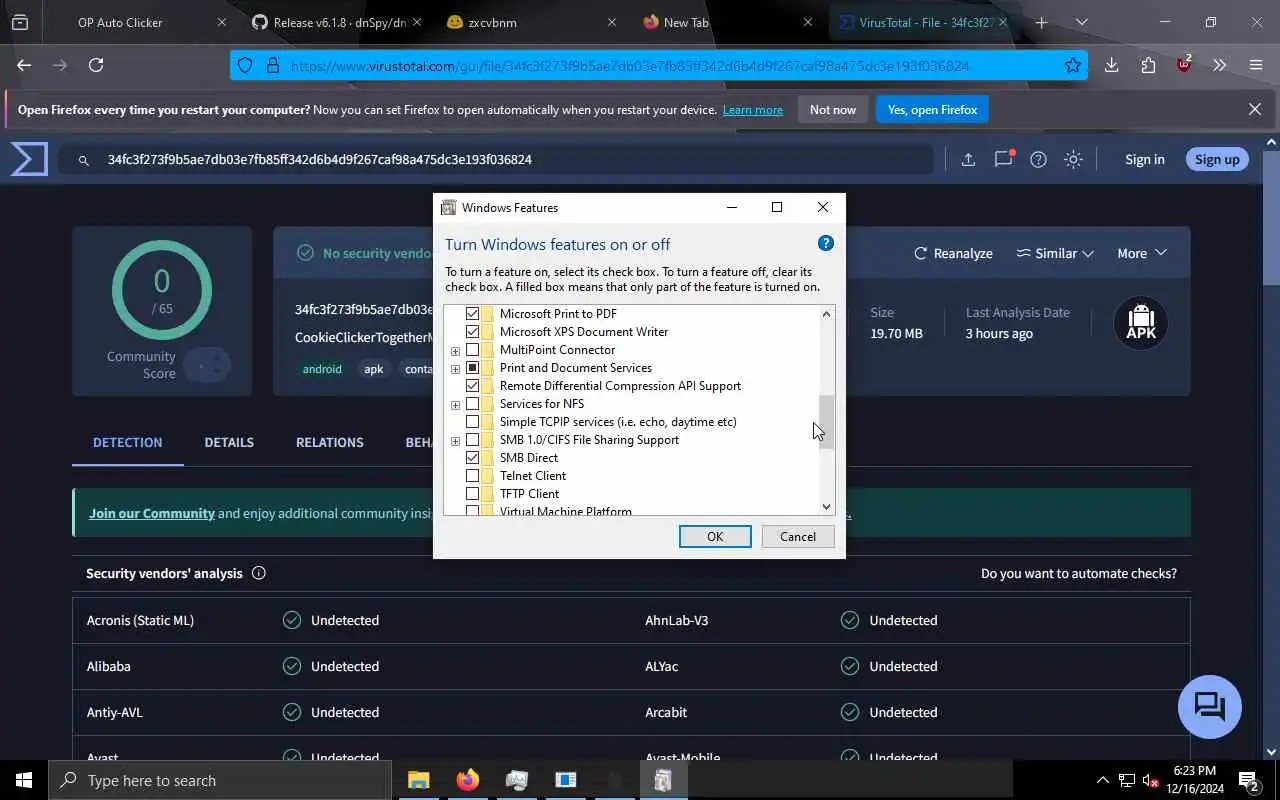Open the VirusTotal chat bubble
Screen dimensions: 1280x800
click(x=1210, y=707)
